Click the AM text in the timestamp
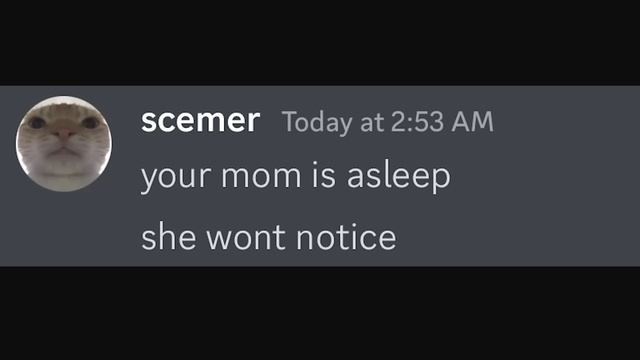The image size is (640, 360). 473,122
